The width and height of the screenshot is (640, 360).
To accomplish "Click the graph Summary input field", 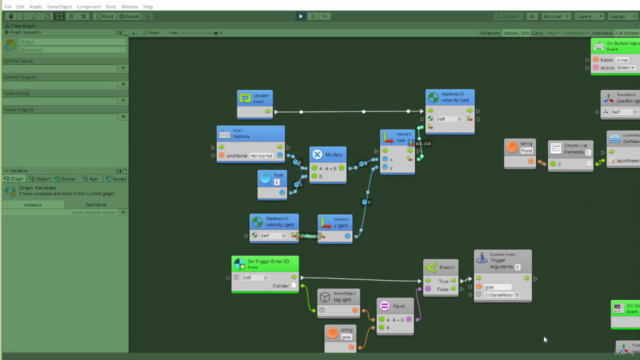I will [72, 50].
